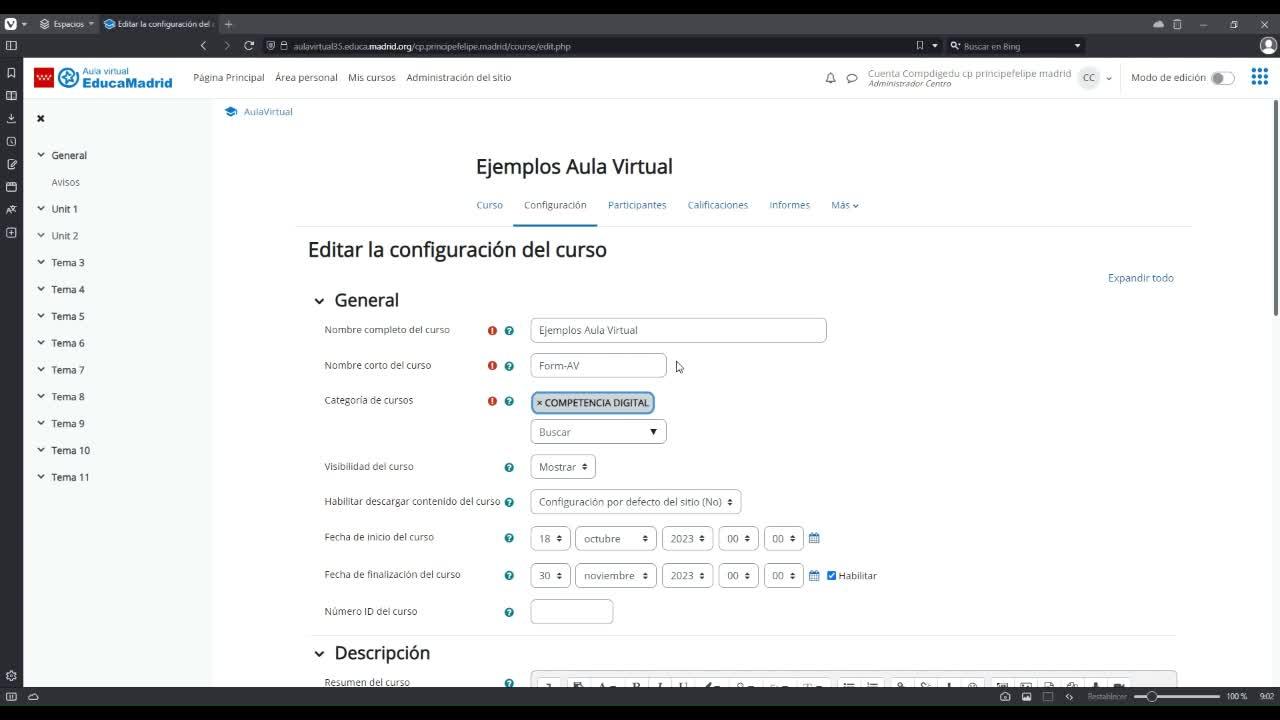Screen dimensions: 1280x720
Task: Open the Habilitar descargar contenido dropdown
Action: click(x=636, y=502)
